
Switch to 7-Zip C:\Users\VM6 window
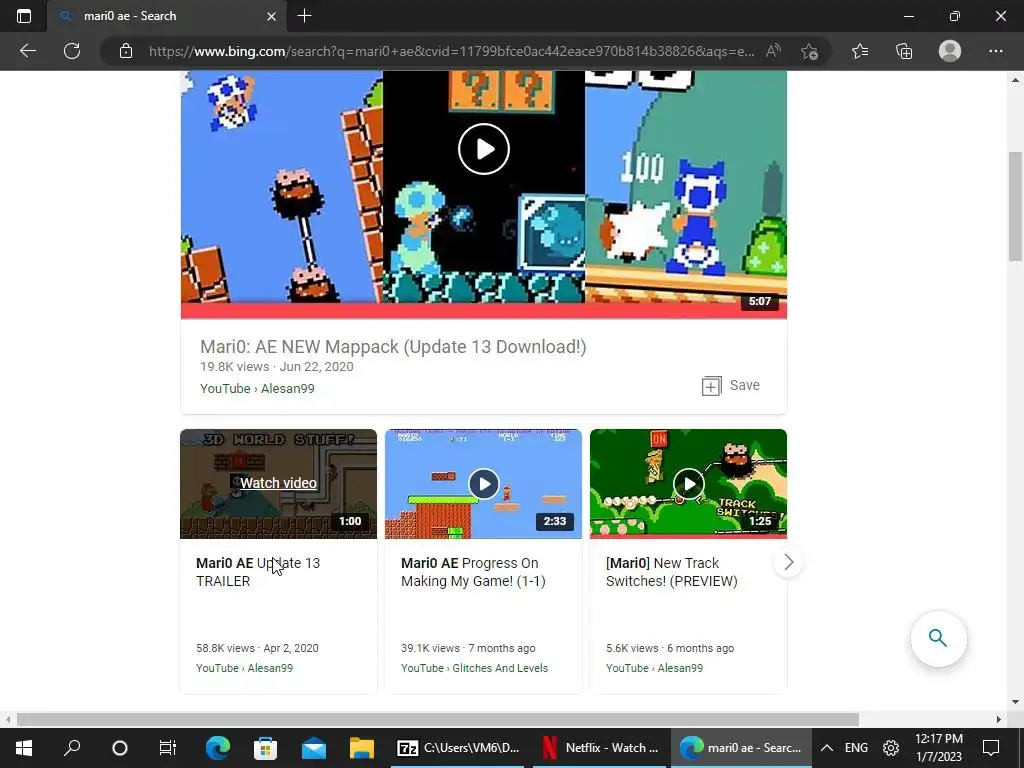pos(458,748)
